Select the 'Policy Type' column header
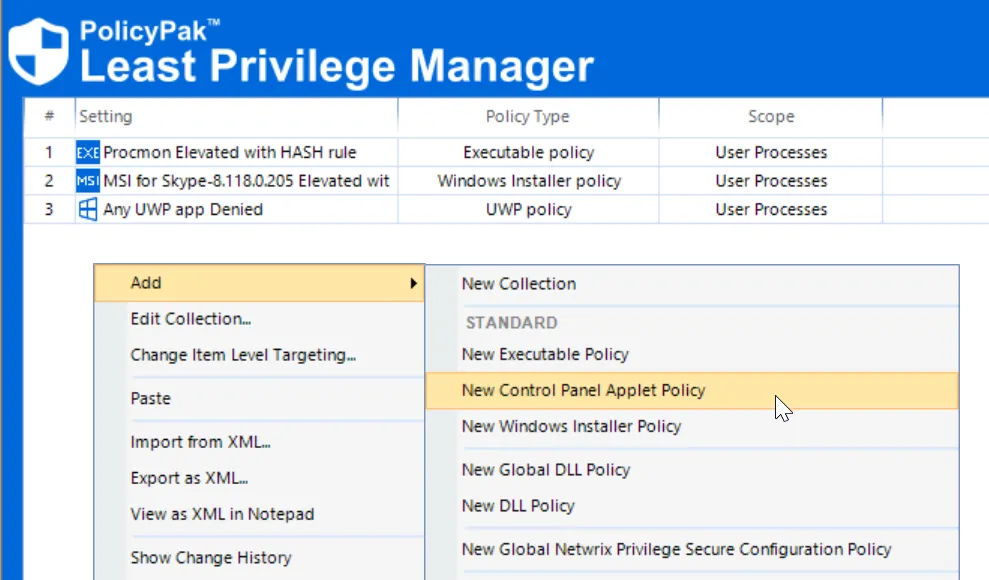The height and width of the screenshot is (580, 989). pyautogui.click(x=527, y=116)
